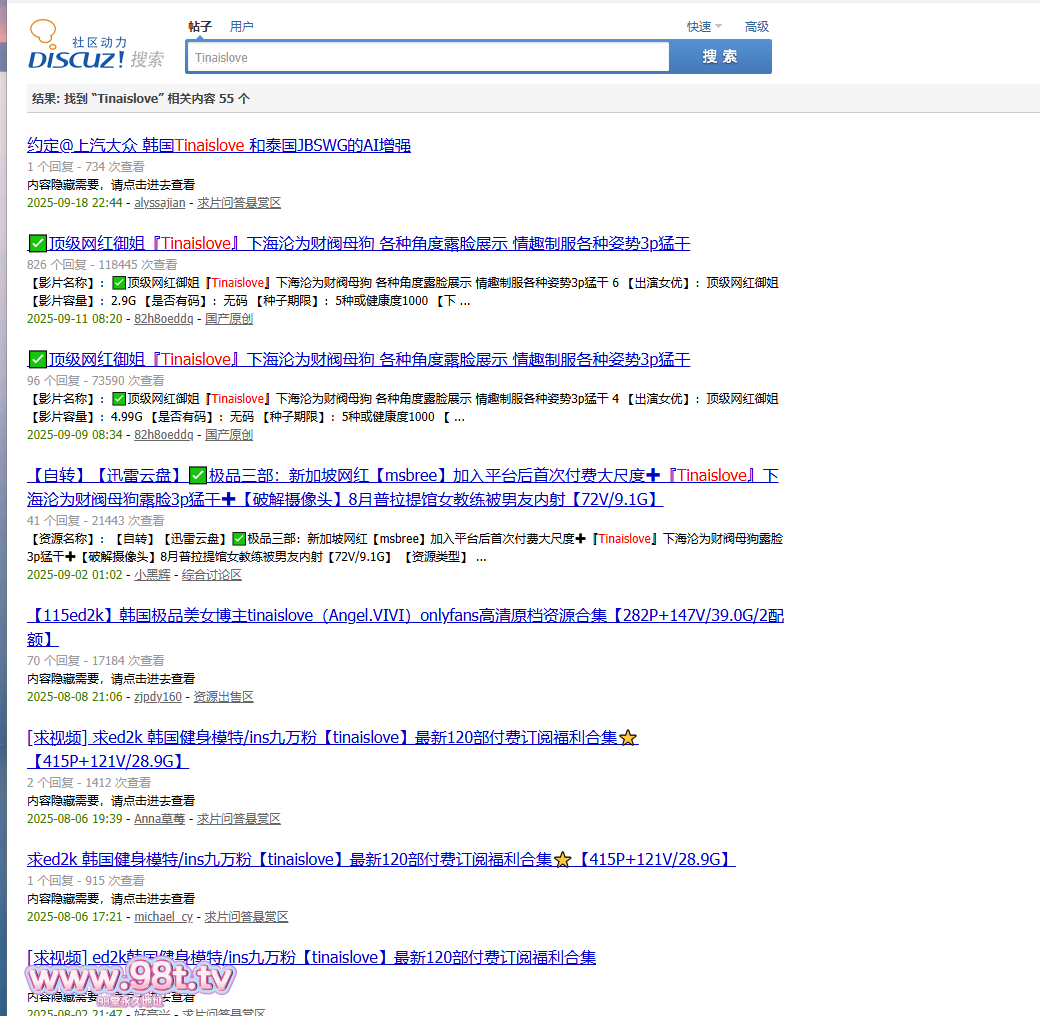
Task: Go to 国产原创 forum from the 2025-09-09 result
Action: (229, 435)
